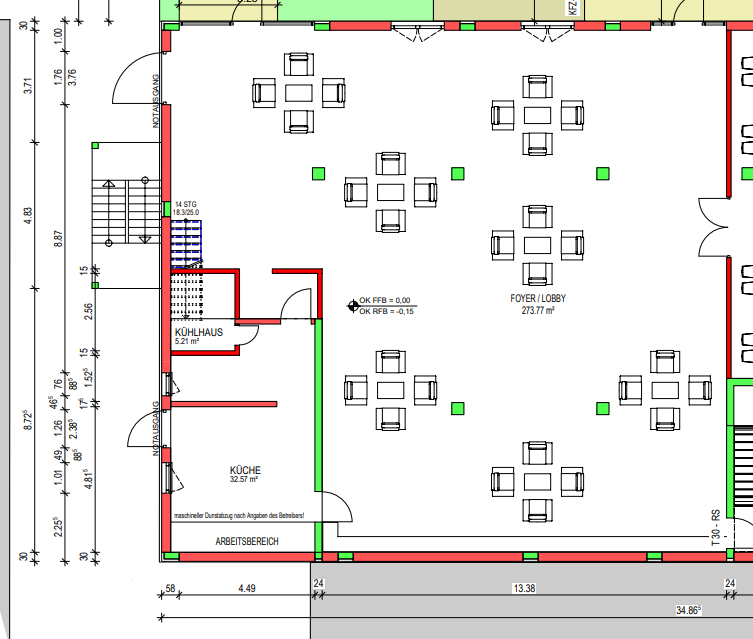This screenshot has height=639, width=753.
Task: Select the 8.87 vertical dimension
Action: 58,239
